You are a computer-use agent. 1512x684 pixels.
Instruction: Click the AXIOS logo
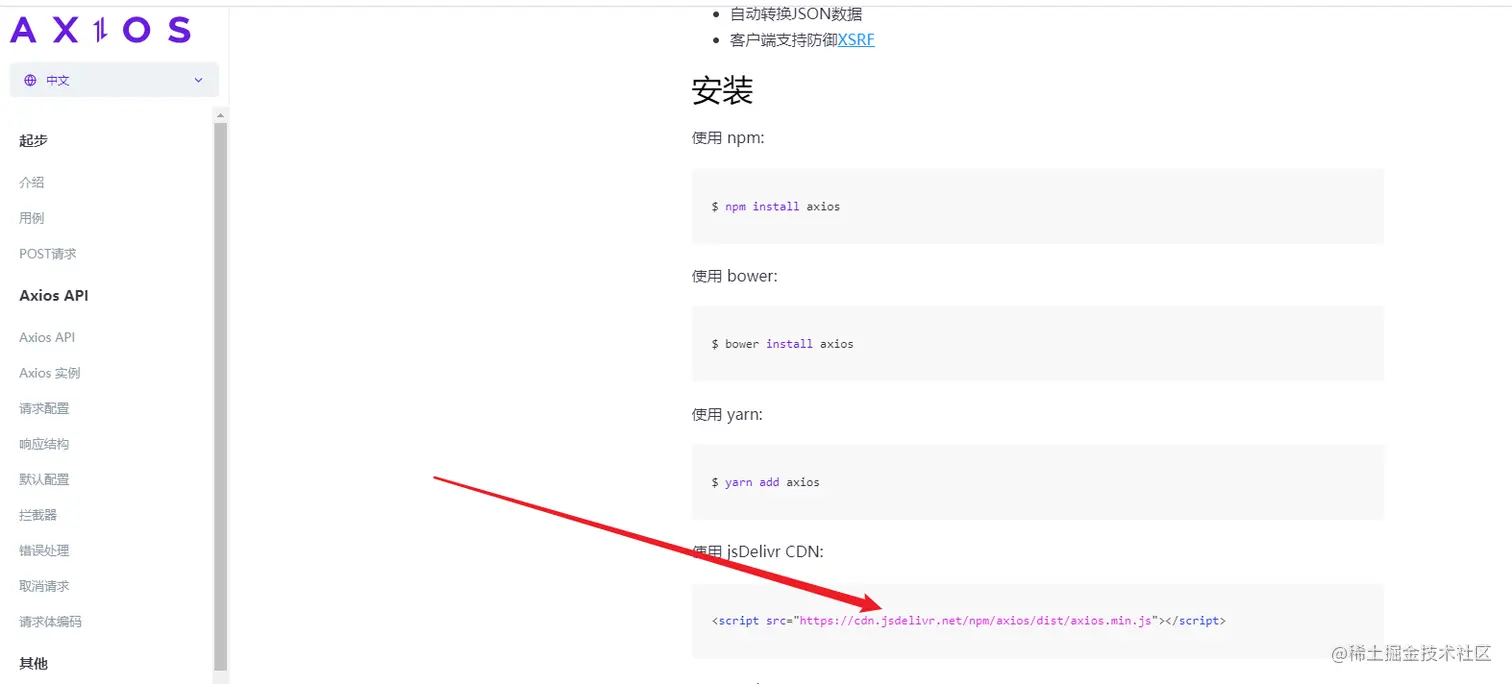pos(100,30)
